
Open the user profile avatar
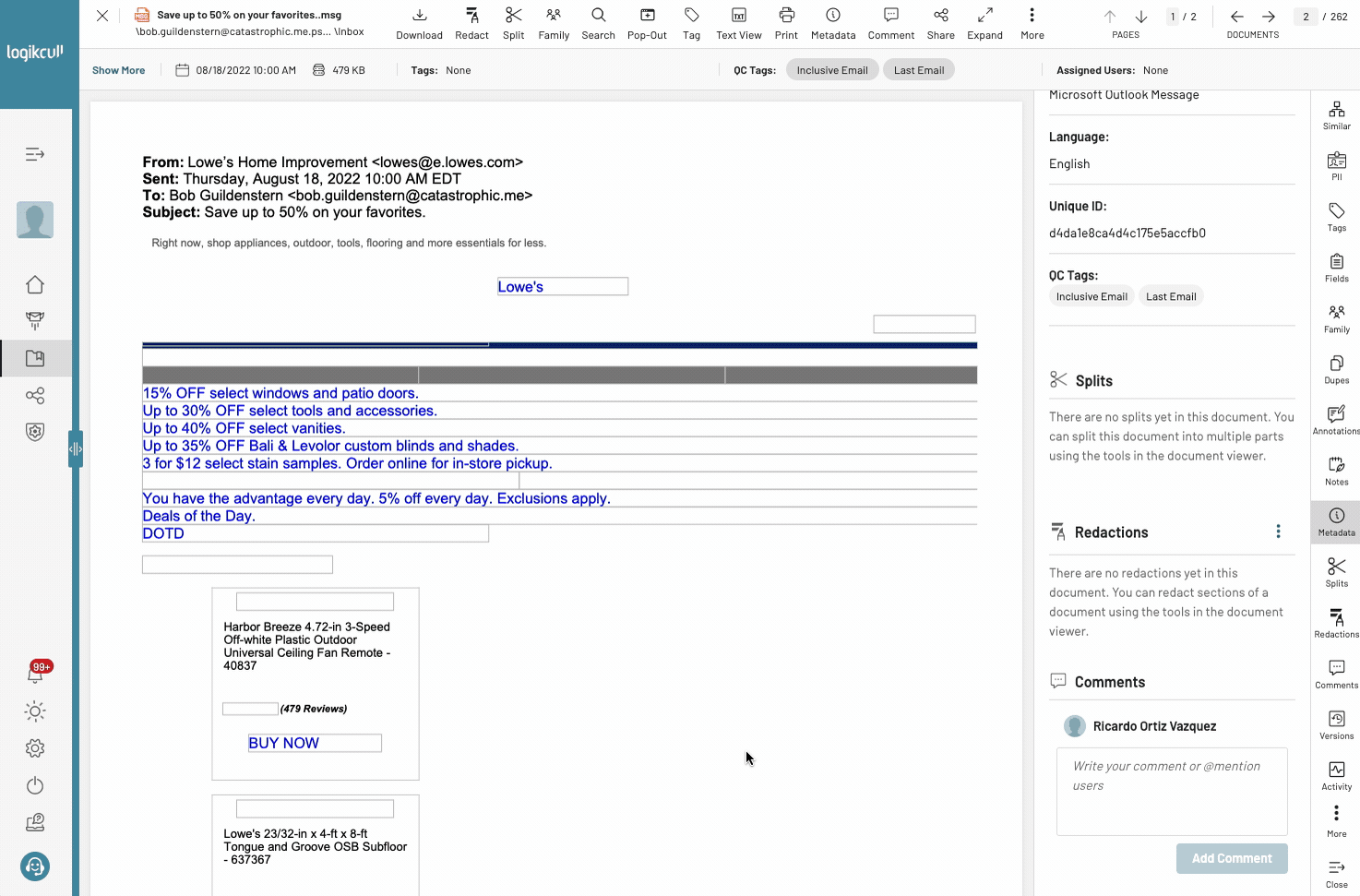(x=35, y=220)
